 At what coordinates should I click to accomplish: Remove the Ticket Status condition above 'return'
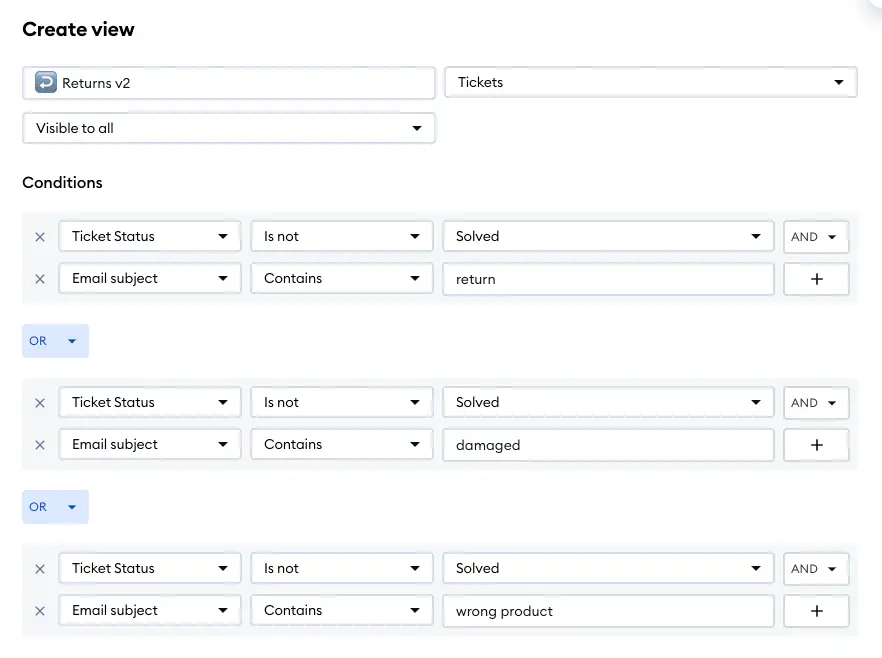40,237
